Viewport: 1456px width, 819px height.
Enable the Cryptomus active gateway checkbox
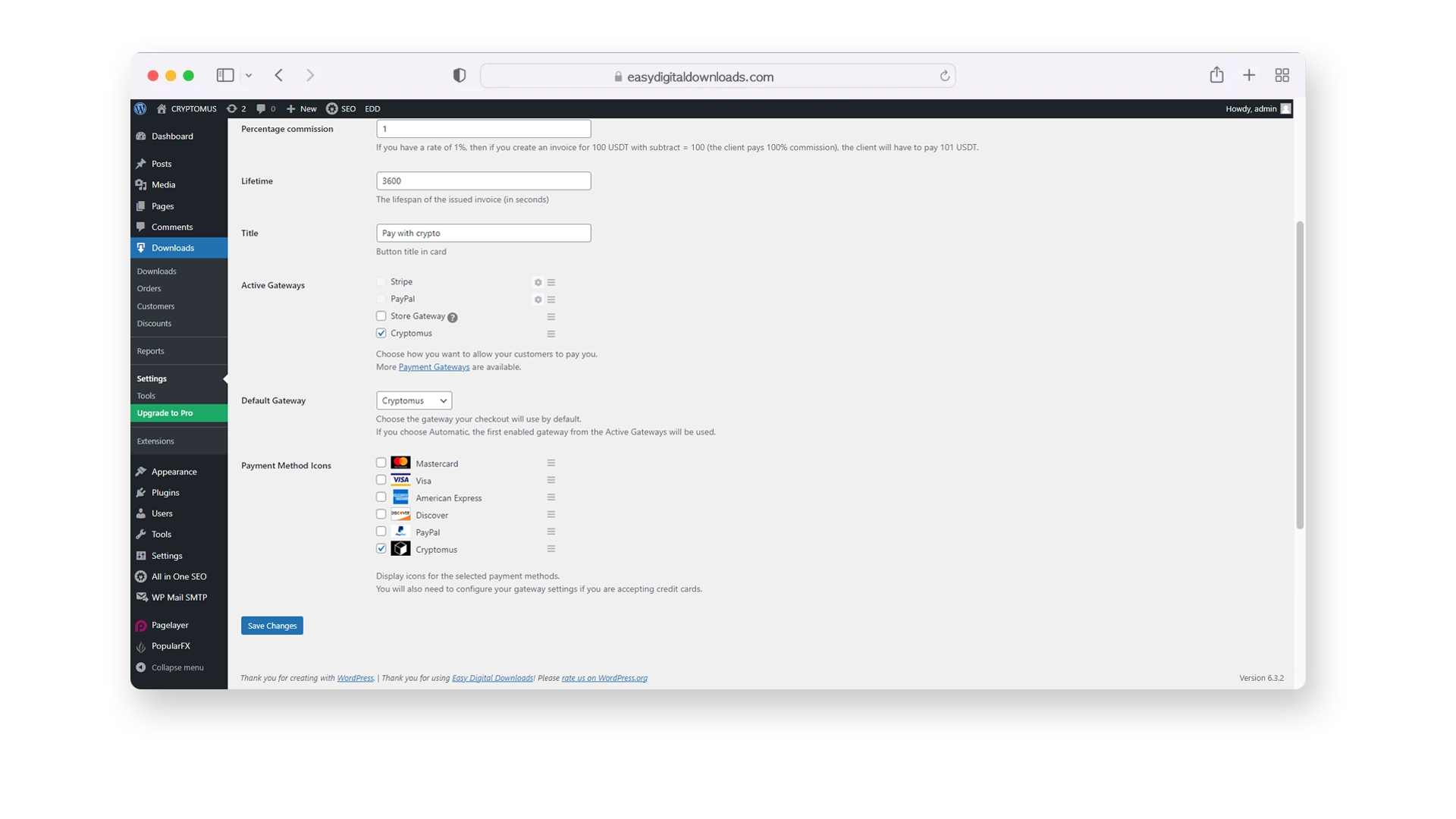[381, 332]
